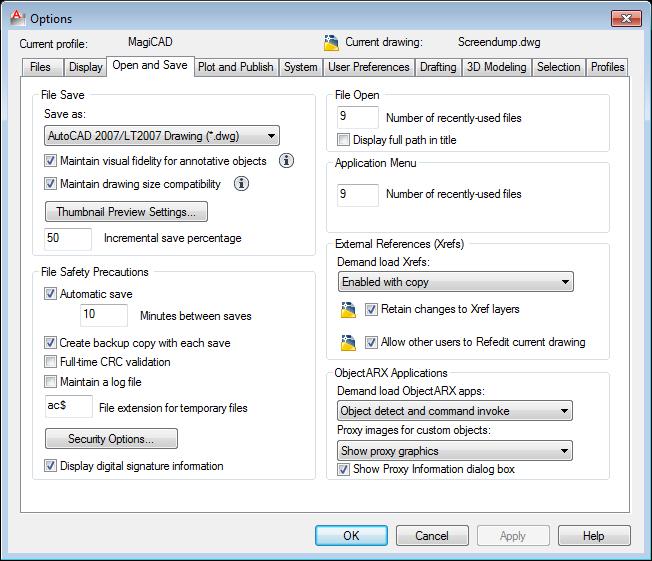Go to the System tab

tap(300, 67)
